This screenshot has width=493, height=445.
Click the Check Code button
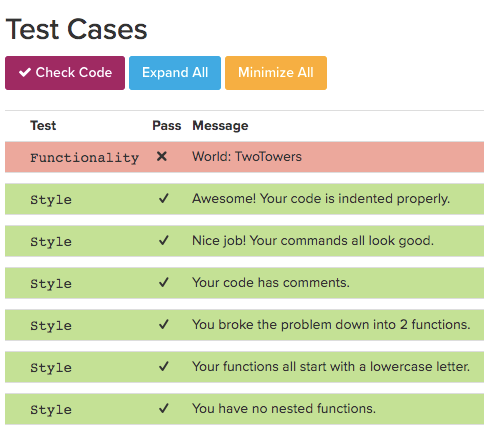click(x=65, y=73)
